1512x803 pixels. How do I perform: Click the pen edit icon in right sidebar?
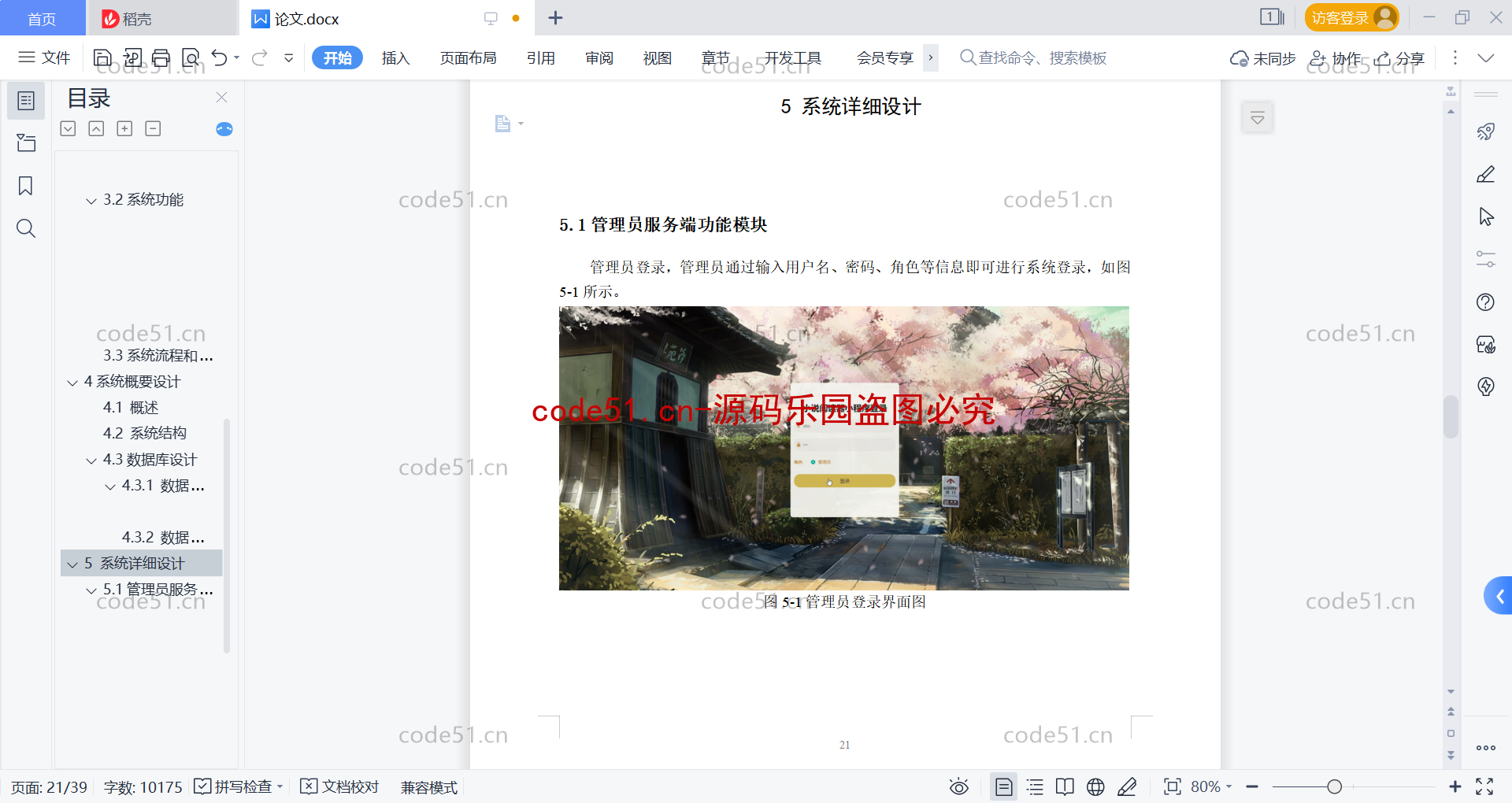tap(1485, 174)
